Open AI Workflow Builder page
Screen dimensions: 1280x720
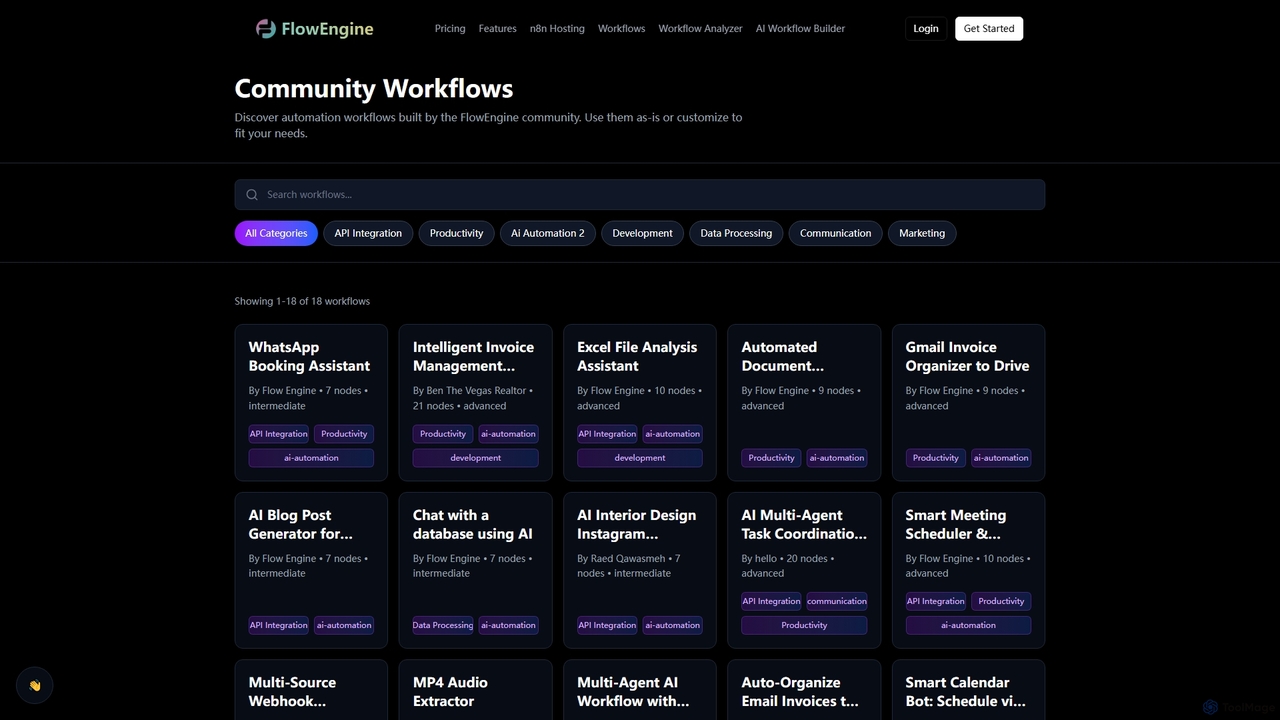800,28
